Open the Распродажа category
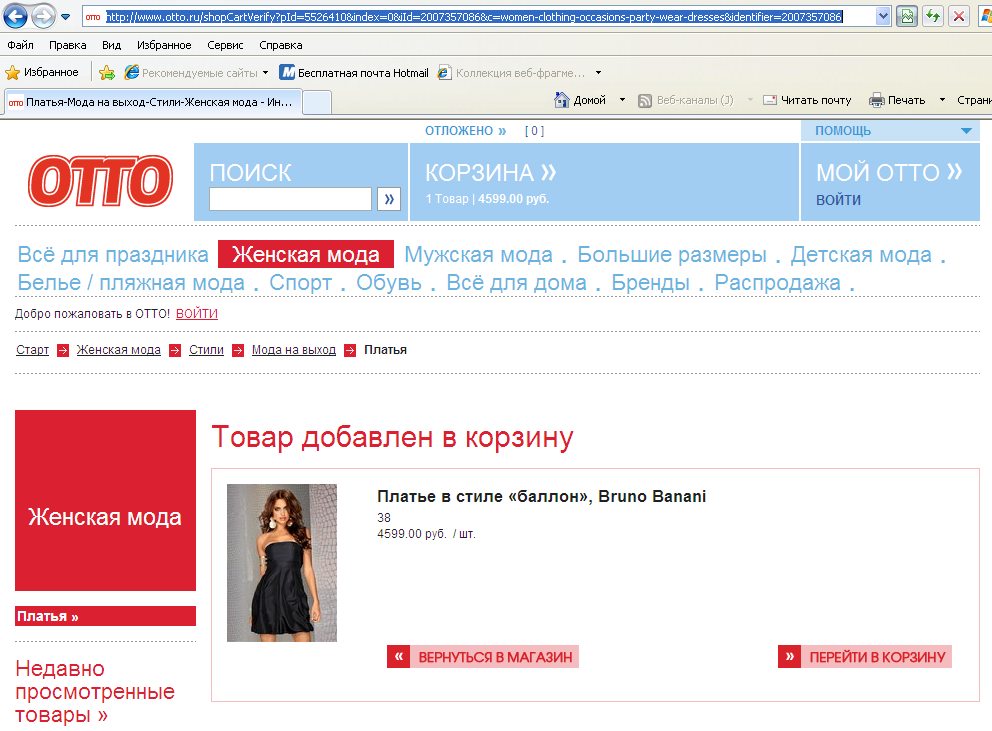This screenshot has width=992, height=731. [x=778, y=283]
